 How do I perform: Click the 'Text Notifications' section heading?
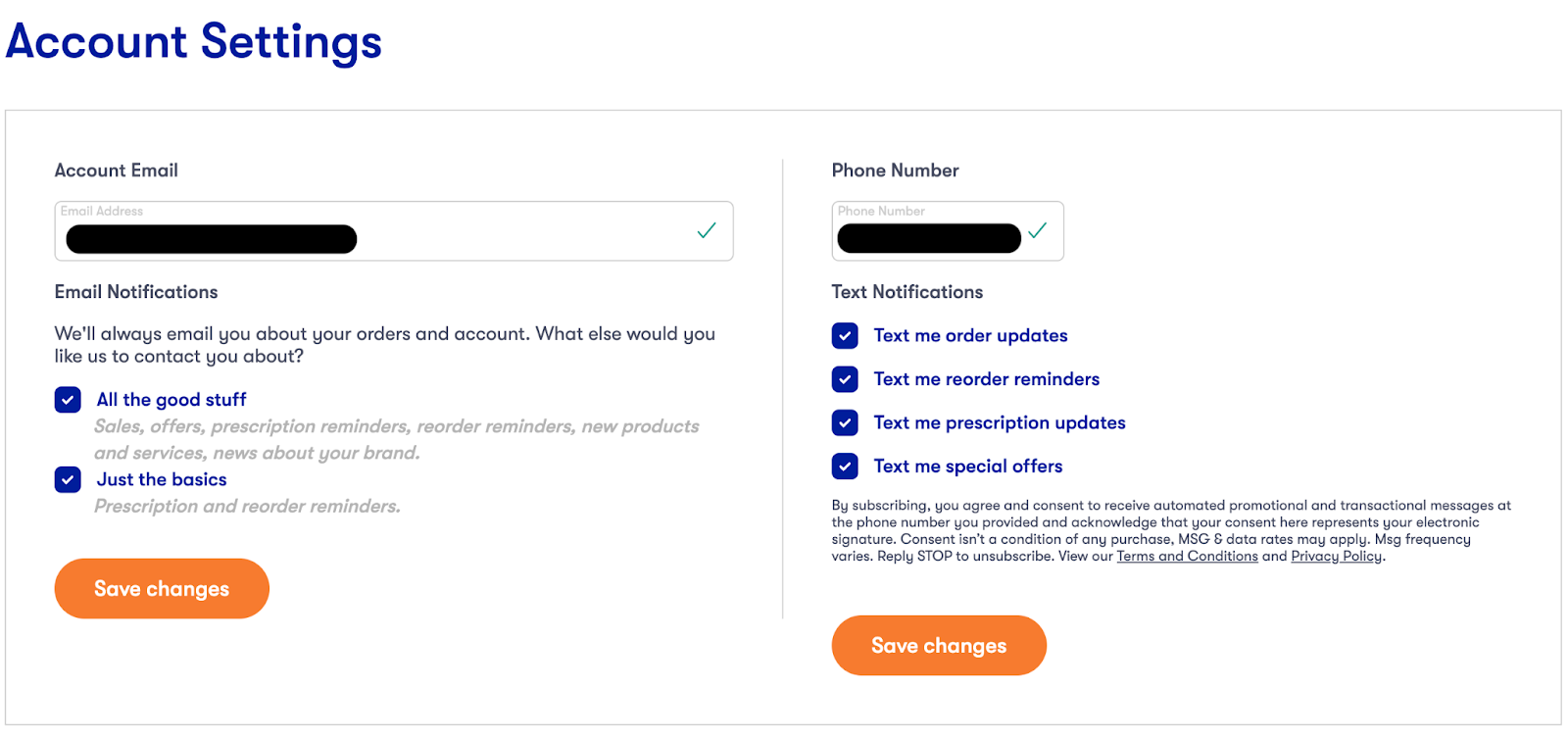[906, 292]
